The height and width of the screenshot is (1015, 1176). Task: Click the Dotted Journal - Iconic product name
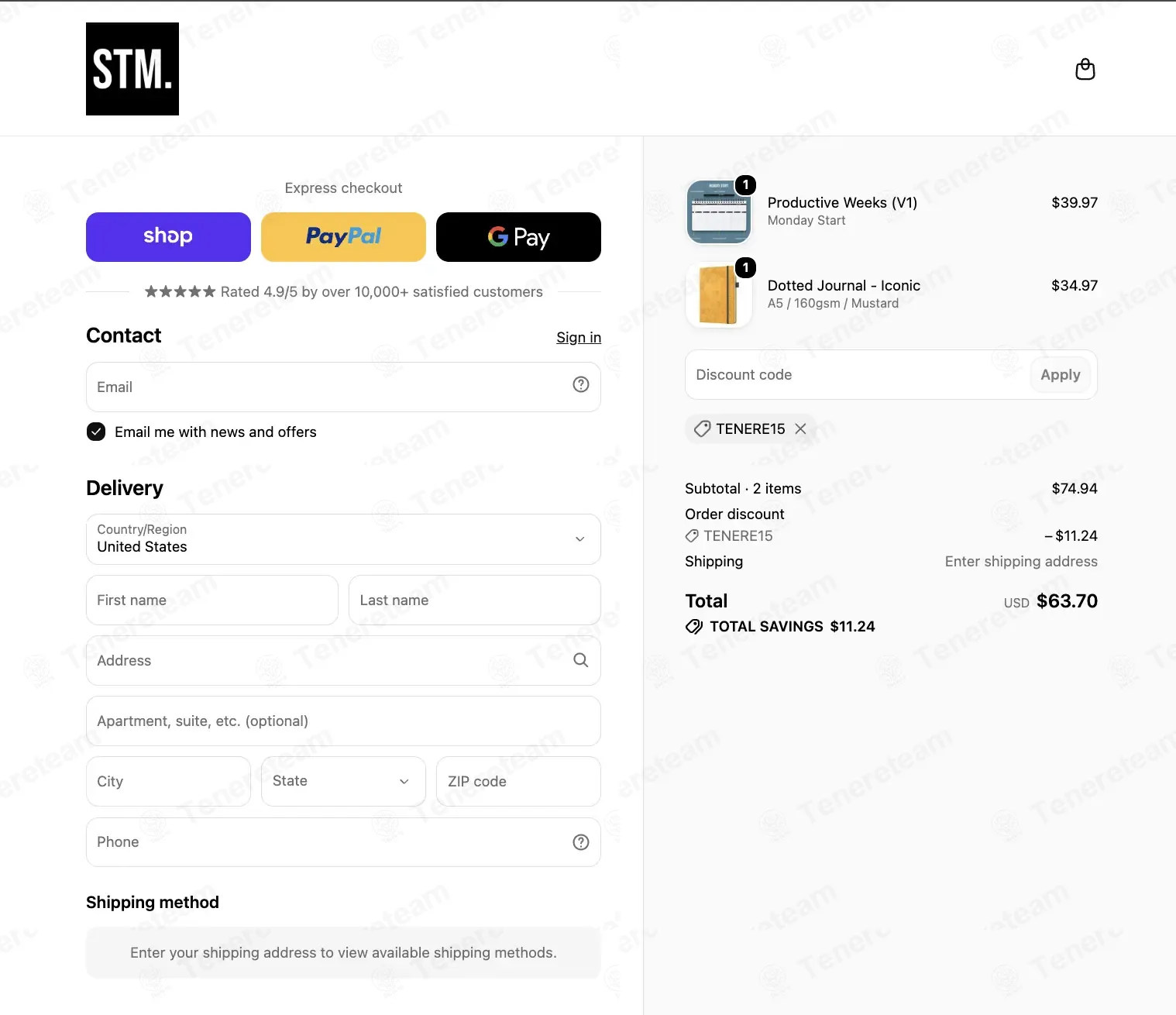point(844,285)
